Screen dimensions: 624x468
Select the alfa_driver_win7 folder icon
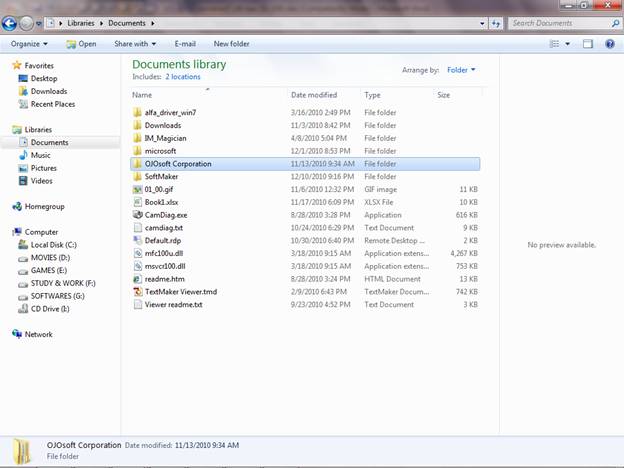(137, 113)
